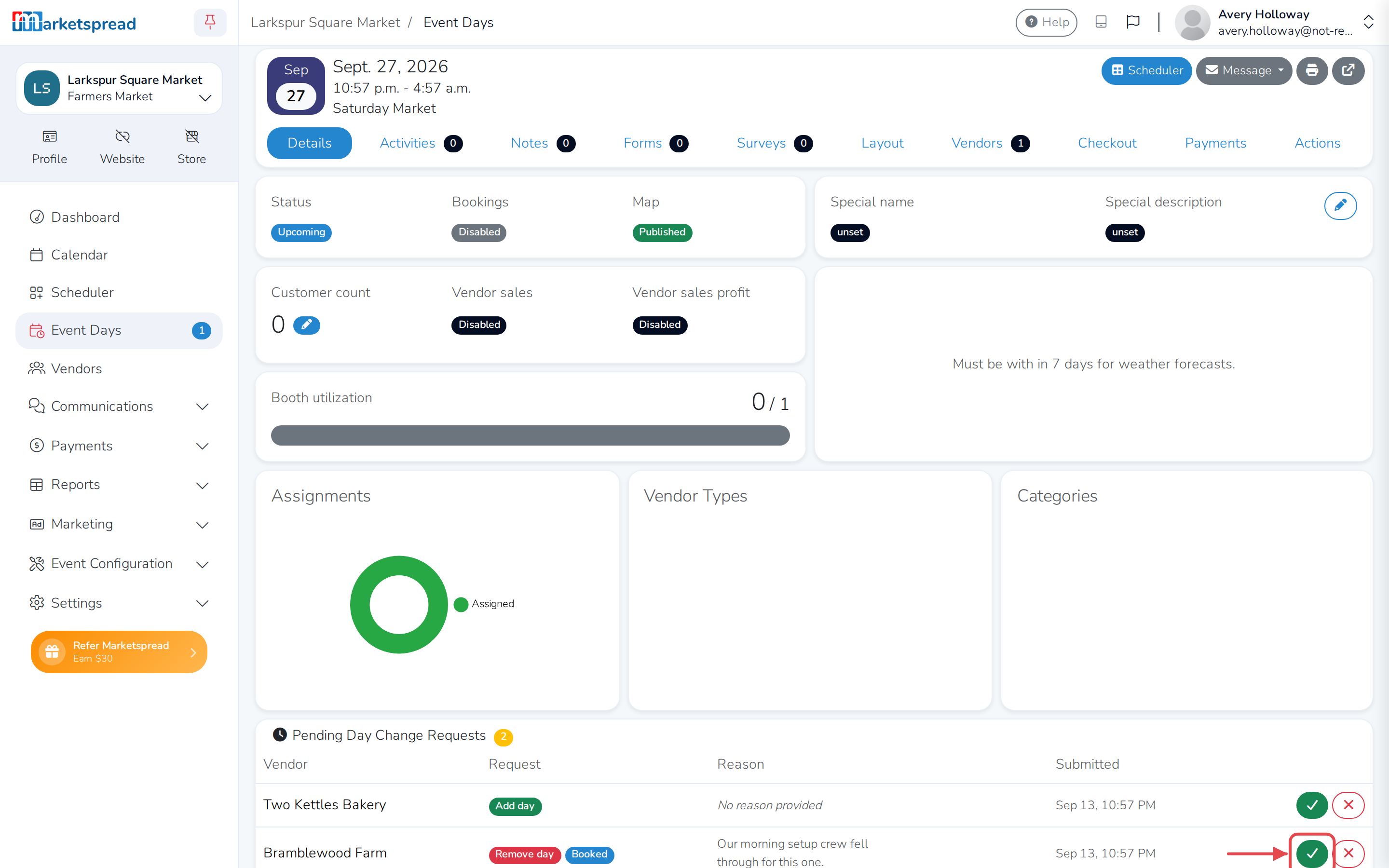Expand the Settings menu
This screenshot has height=868, width=1389.
(119, 603)
